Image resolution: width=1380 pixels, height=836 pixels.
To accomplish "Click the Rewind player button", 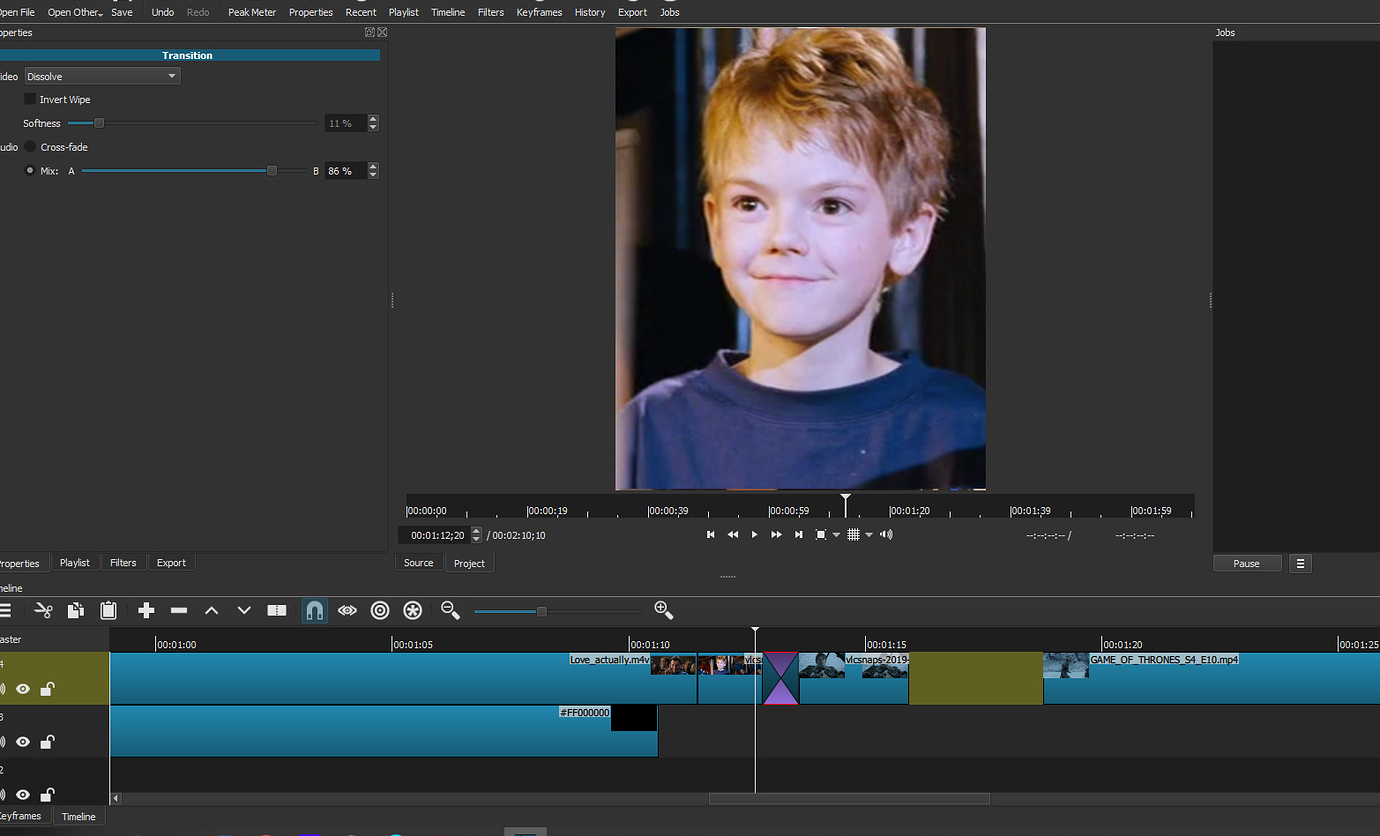I will coord(733,535).
